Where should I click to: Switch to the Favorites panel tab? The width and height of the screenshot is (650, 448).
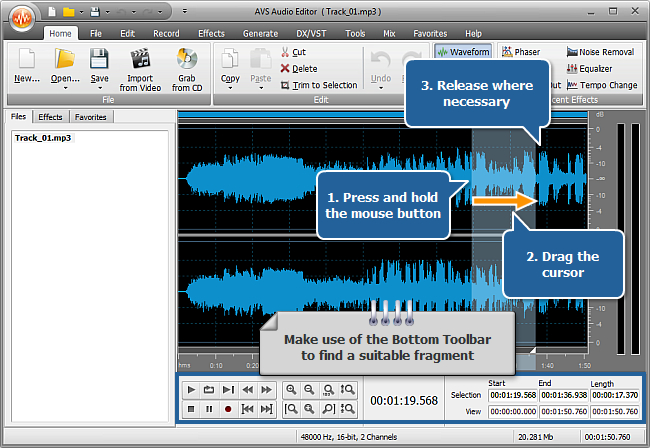tap(90, 117)
